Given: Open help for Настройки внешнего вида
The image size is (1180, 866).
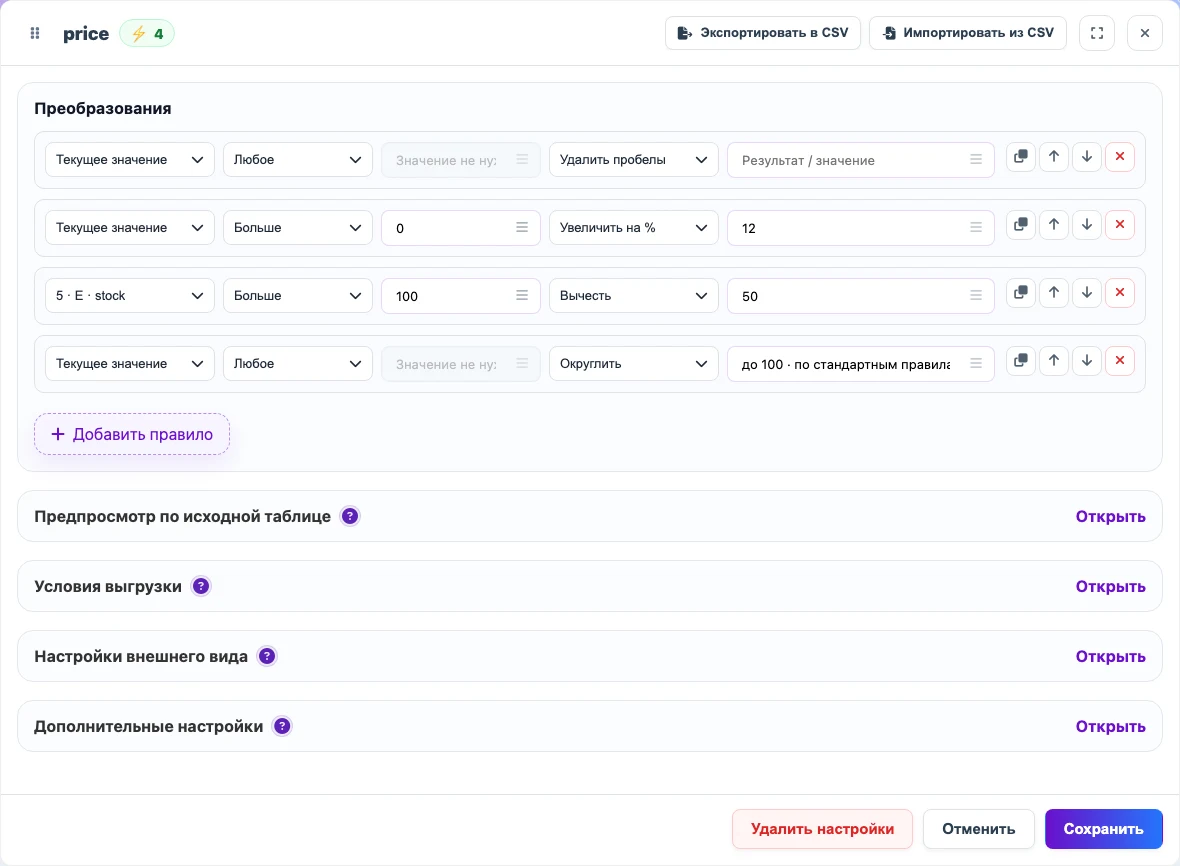Looking at the screenshot, I should tap(267, 656).
